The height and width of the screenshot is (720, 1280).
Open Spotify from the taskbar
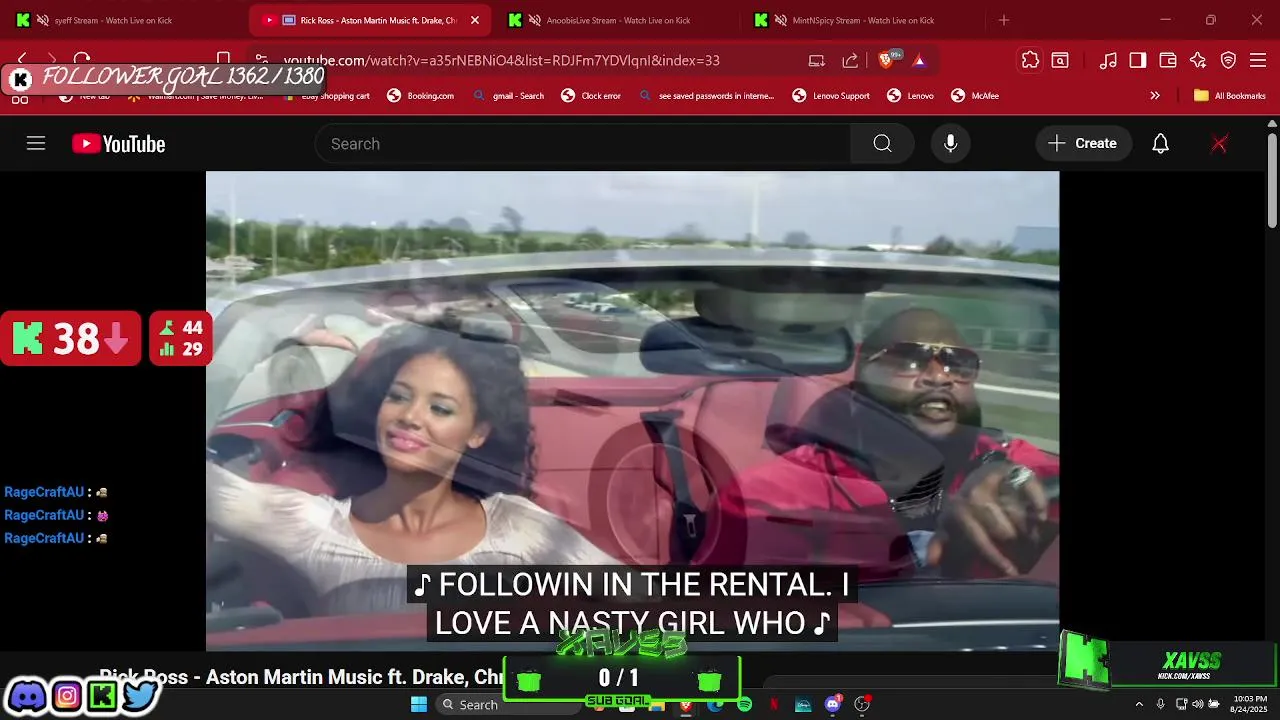click(744, 704)
